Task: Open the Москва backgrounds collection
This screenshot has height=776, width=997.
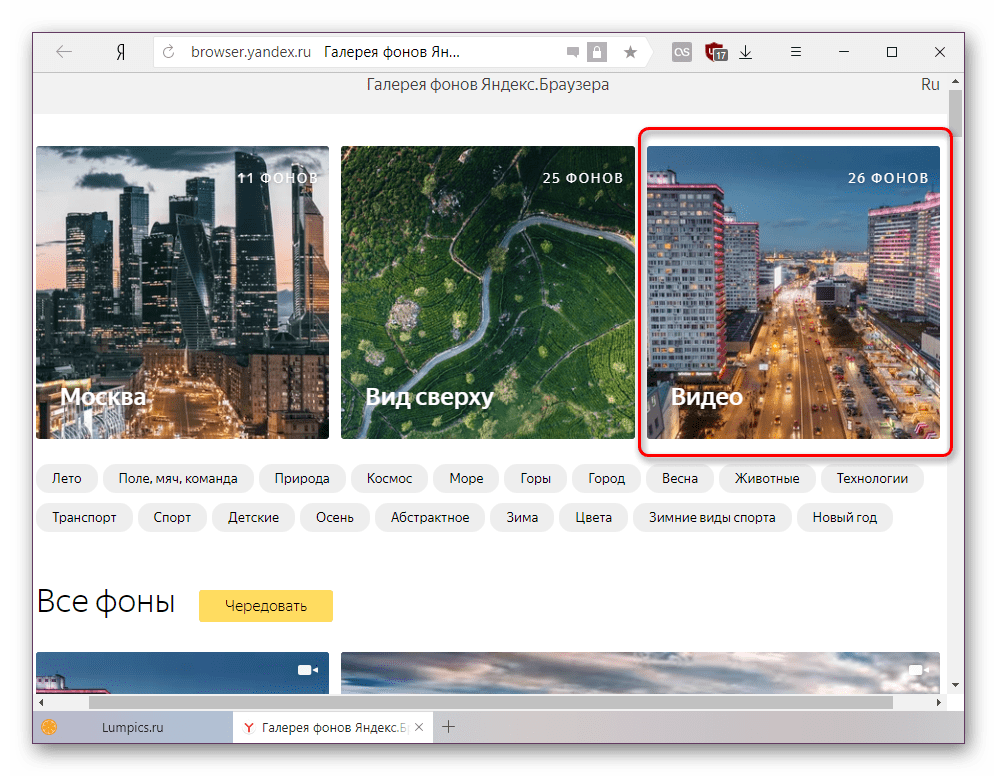Action: pos(182,292)
